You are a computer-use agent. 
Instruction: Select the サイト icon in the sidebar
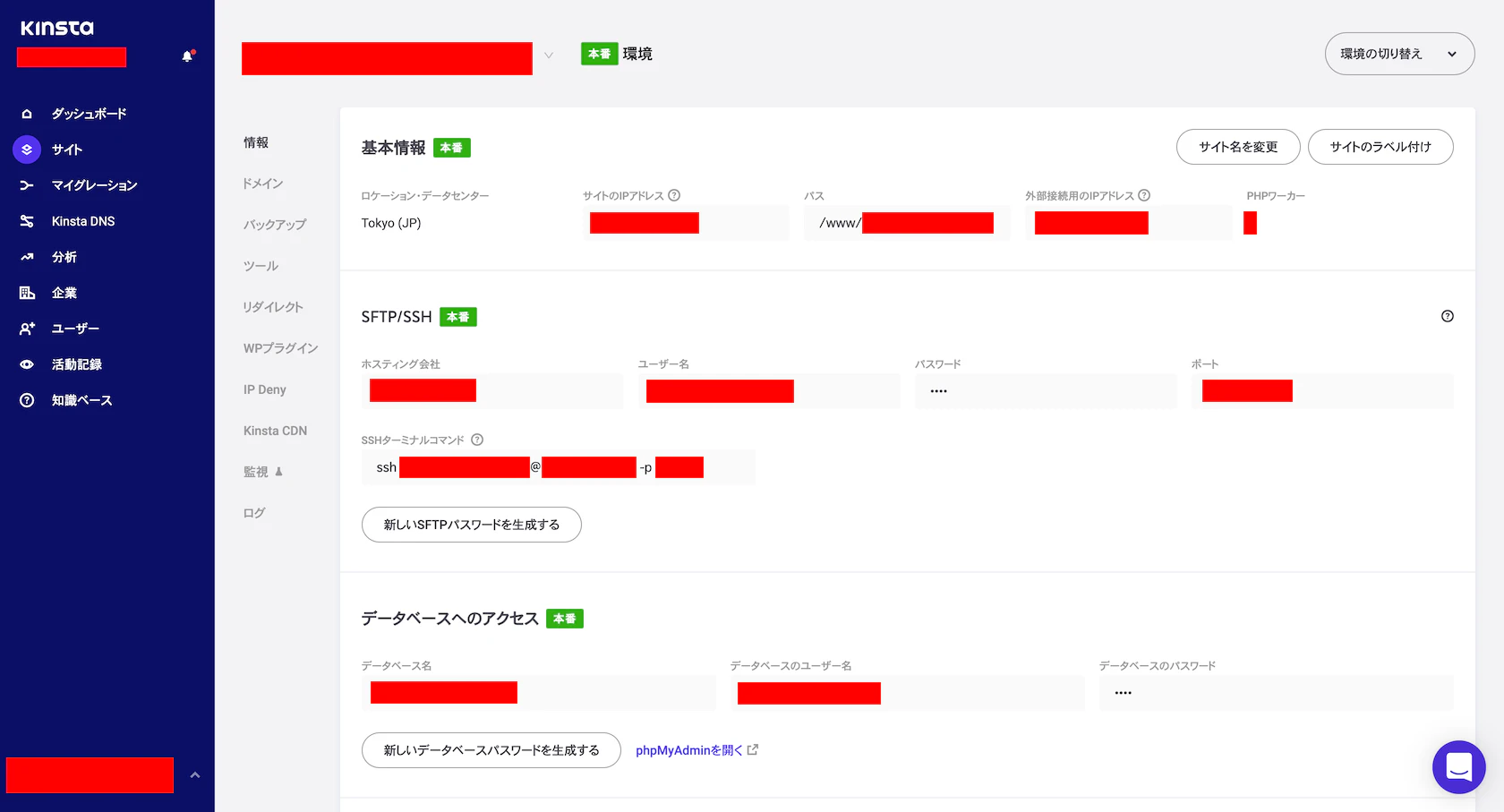pyautogui.click(x=26, y=150)
